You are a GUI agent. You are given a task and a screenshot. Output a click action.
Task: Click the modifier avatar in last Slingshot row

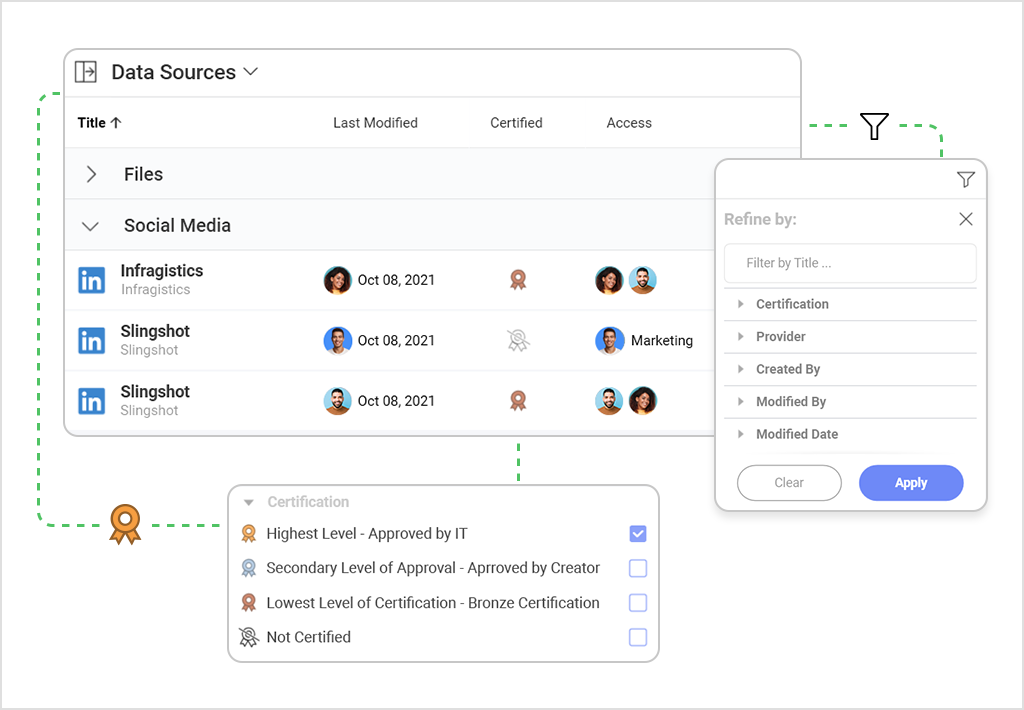click(338, 401)
